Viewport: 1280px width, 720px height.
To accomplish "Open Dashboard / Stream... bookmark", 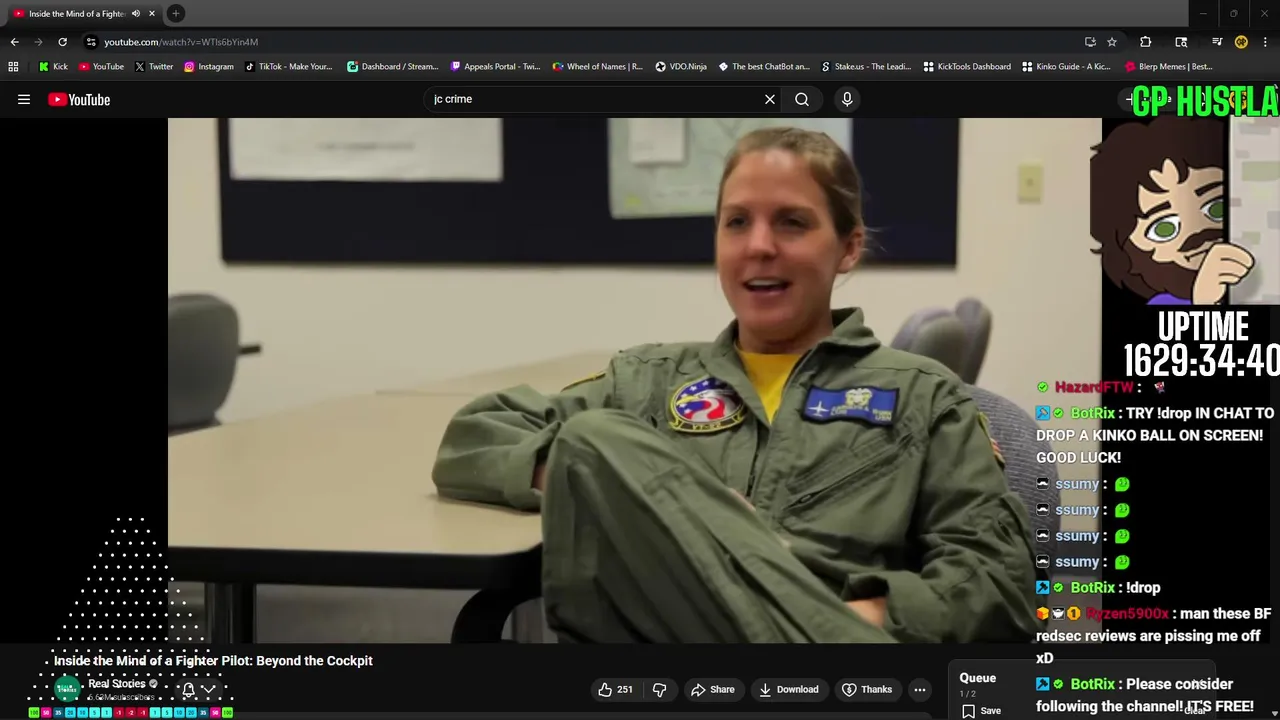I will click(x=392, y=67).
